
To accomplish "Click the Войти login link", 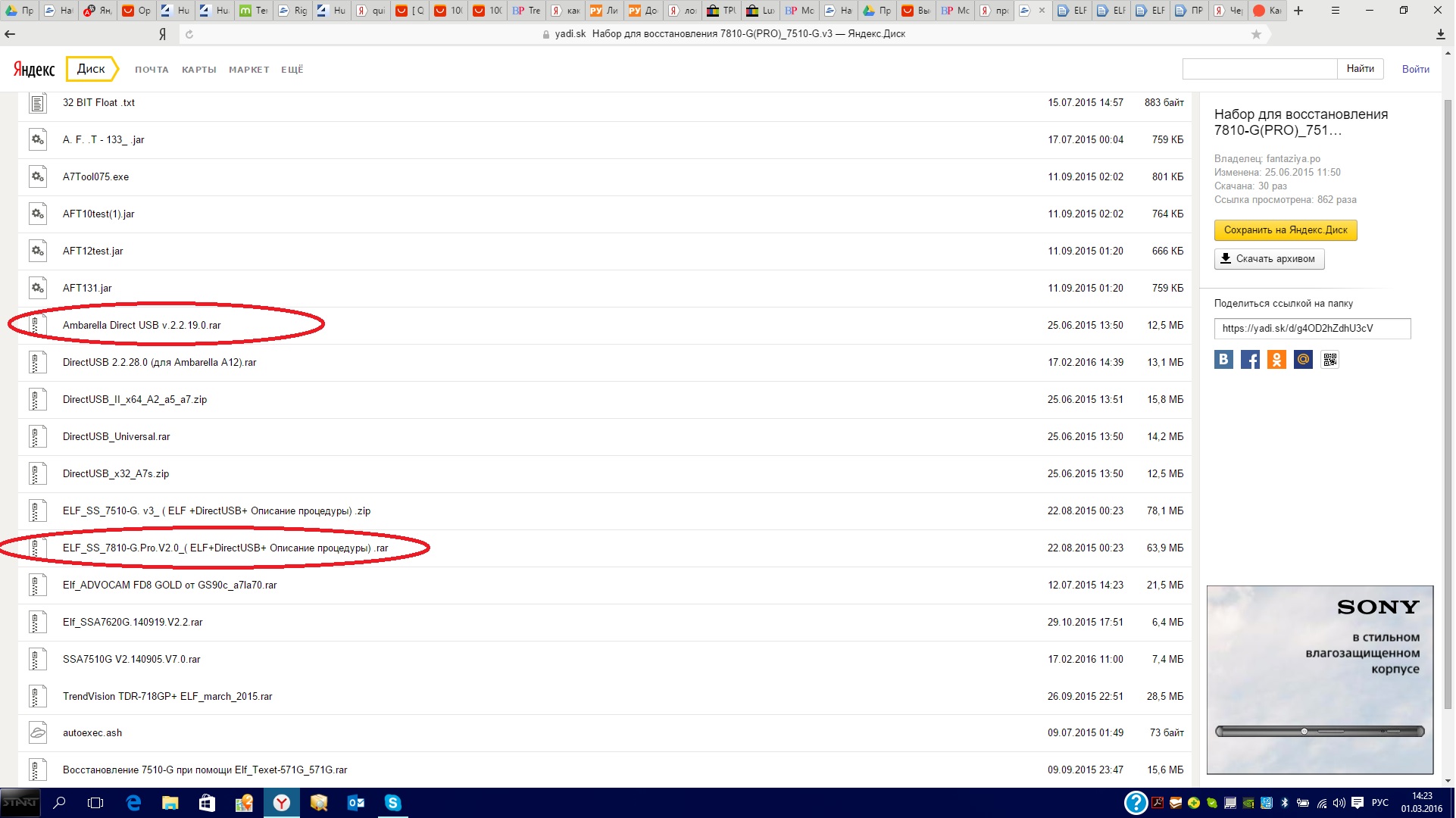I will (x=1415, y=69).
